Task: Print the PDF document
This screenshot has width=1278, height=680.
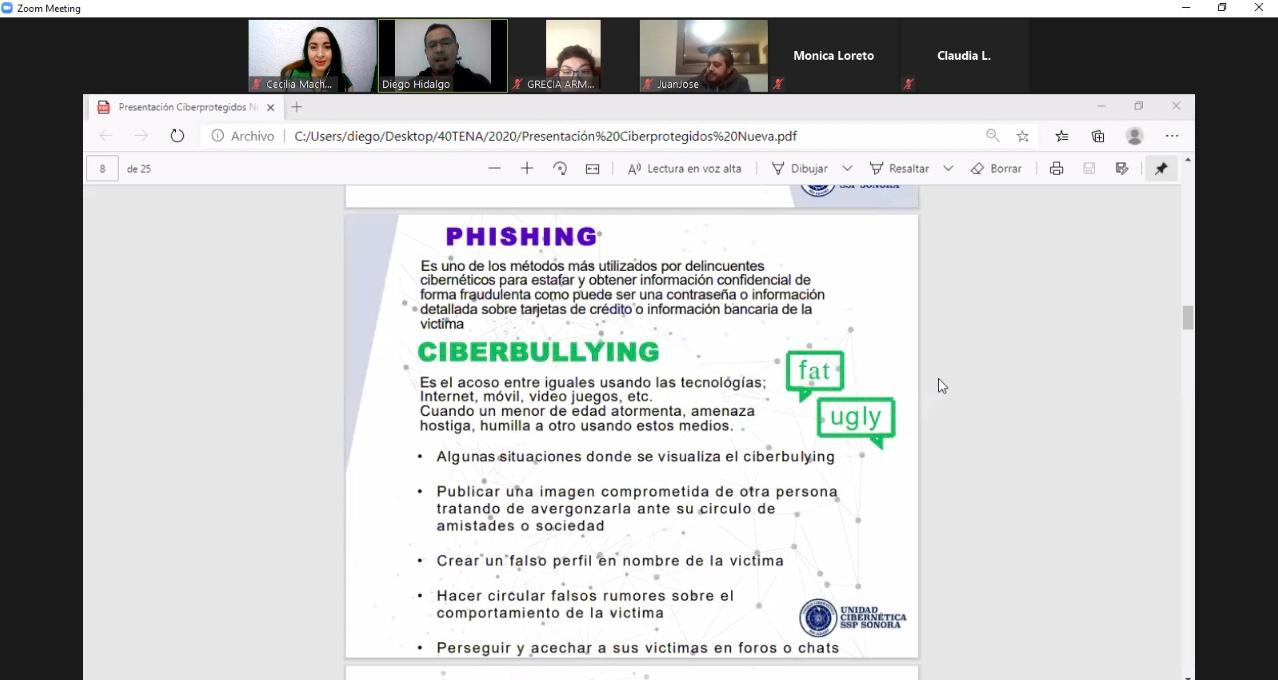Action: pos(1056,169)
